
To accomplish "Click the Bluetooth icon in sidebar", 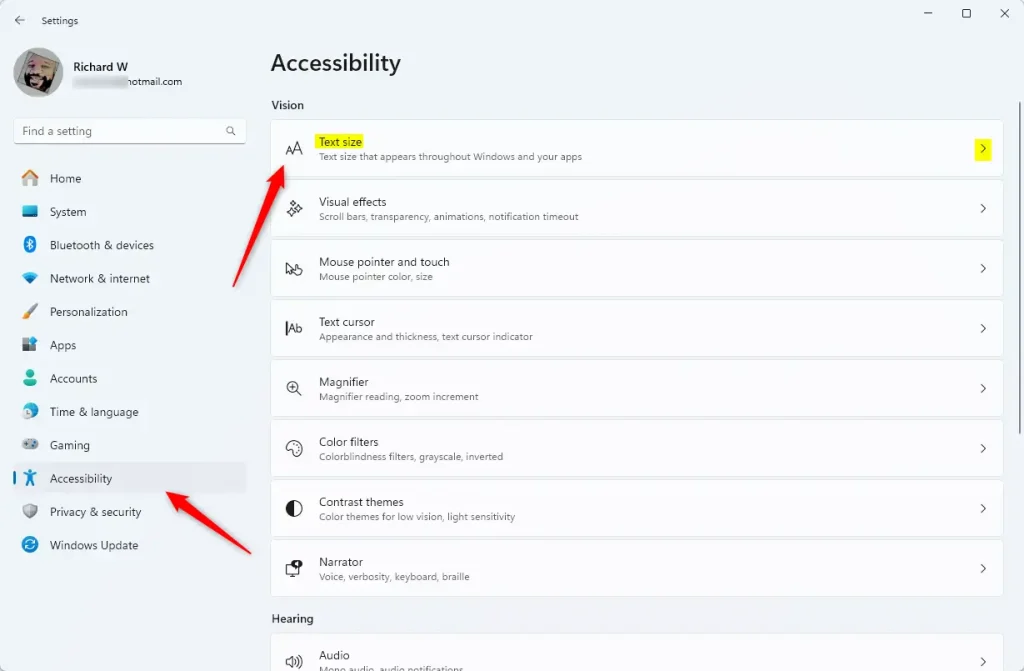I will 30,244.
